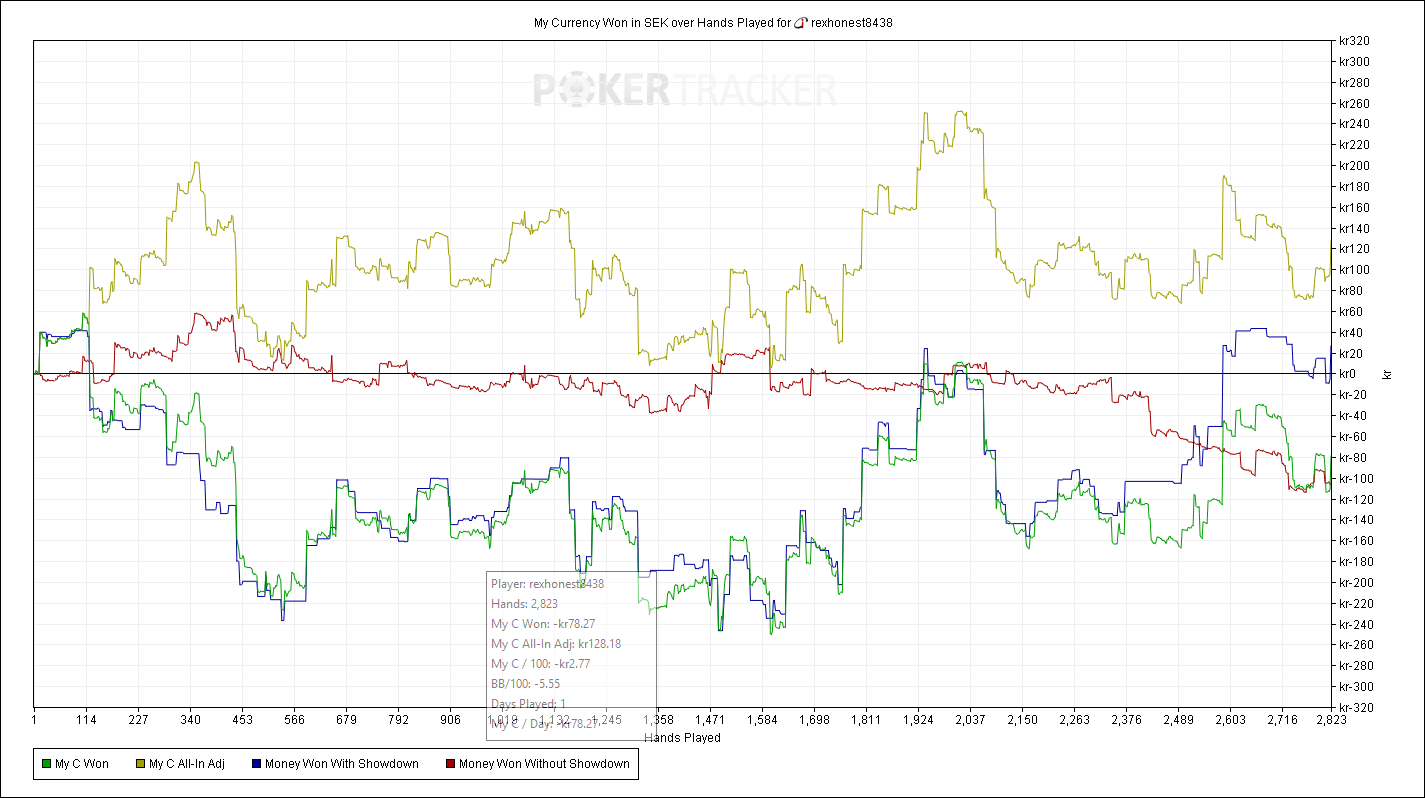Select the 'My C All-In Adj' legend label
The width and height of the screenshot is (1425, 798).
point(187,764)
